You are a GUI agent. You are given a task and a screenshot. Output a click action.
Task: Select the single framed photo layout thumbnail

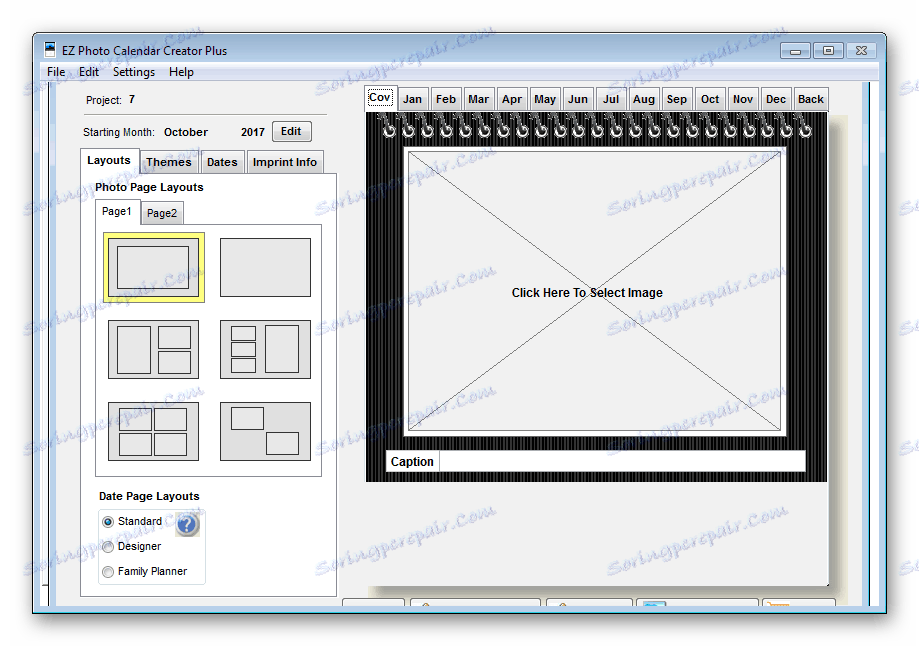[154, 267]
